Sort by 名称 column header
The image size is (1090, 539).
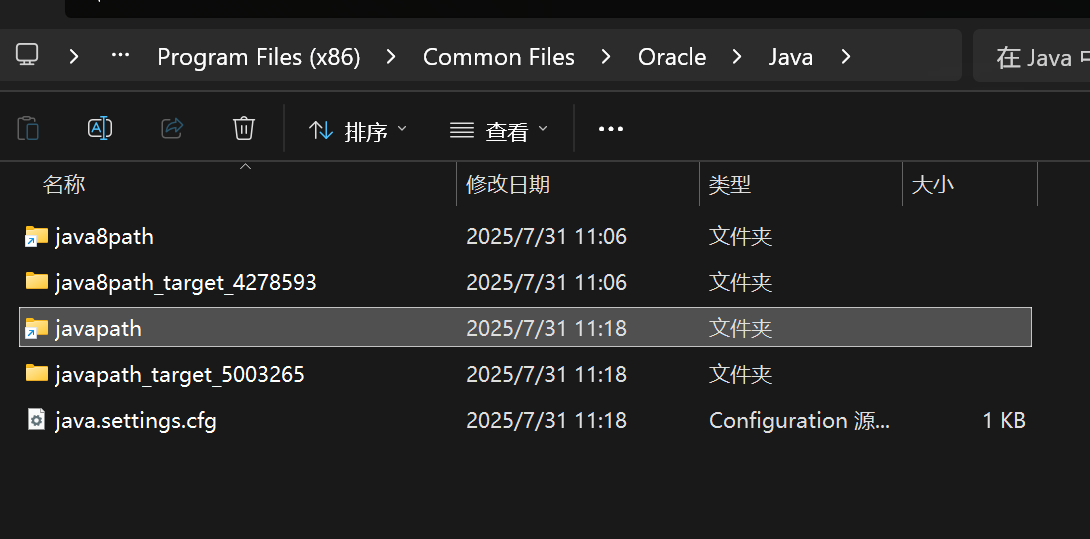tap(64, 185)
